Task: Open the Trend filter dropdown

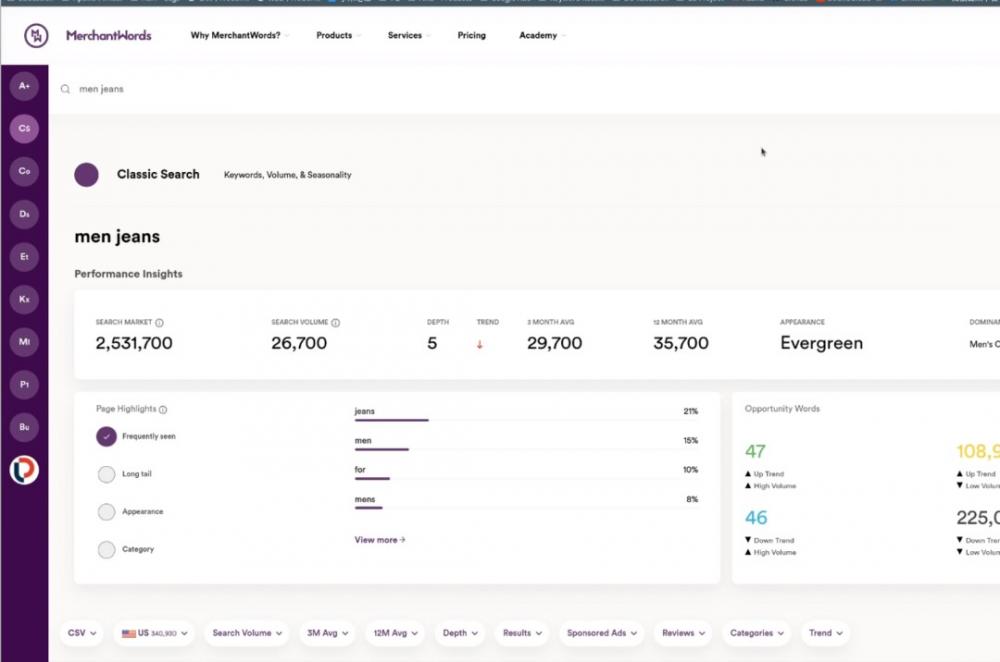Action: click(825, 633)
